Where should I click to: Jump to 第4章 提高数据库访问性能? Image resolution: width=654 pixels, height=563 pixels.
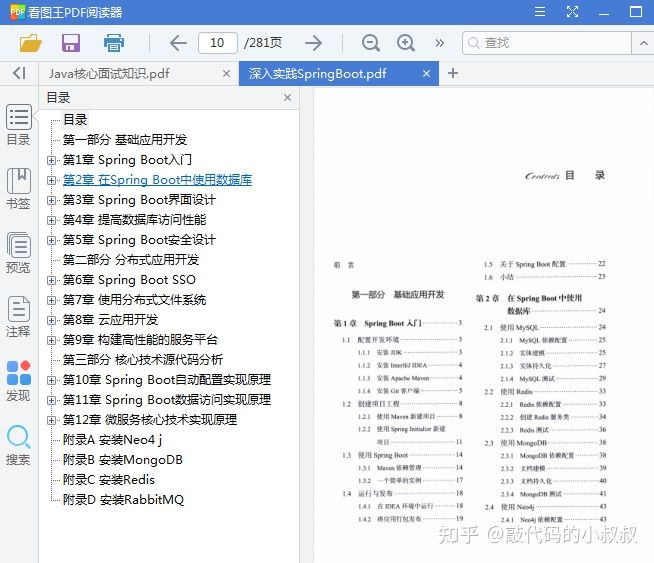134,220
